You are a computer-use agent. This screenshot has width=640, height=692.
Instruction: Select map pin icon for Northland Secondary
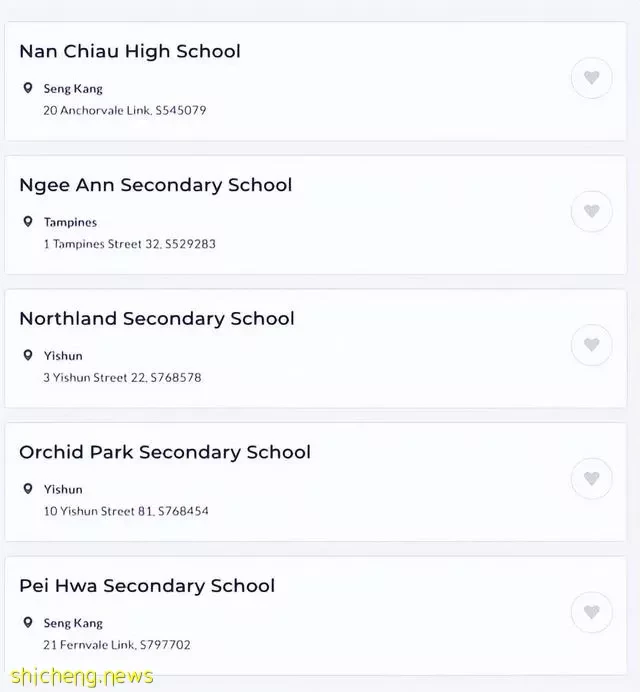coord(28,355)
